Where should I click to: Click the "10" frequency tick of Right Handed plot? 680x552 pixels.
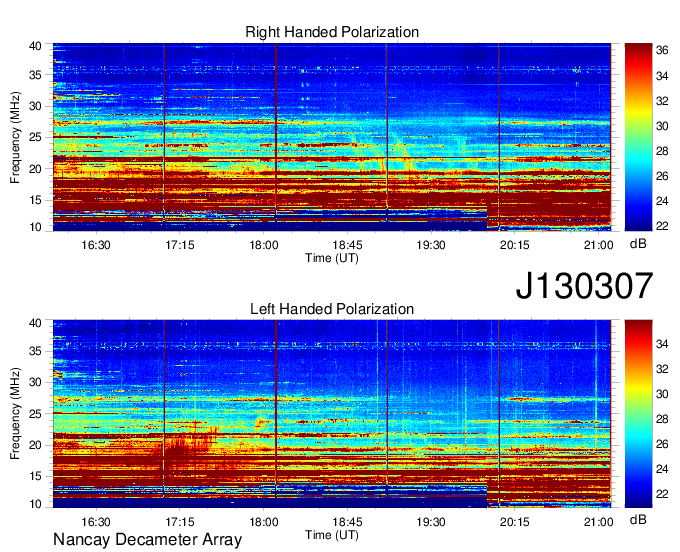36,227
